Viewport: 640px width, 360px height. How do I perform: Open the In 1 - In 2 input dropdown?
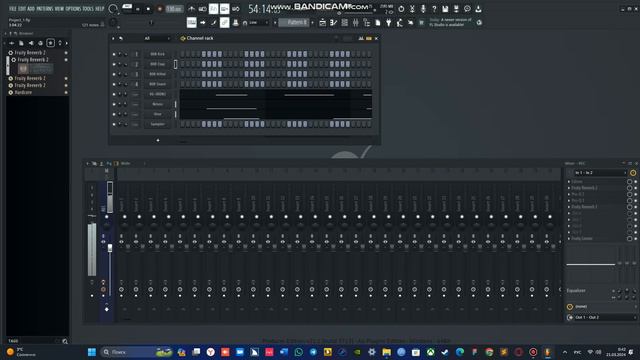coord(600,173)
